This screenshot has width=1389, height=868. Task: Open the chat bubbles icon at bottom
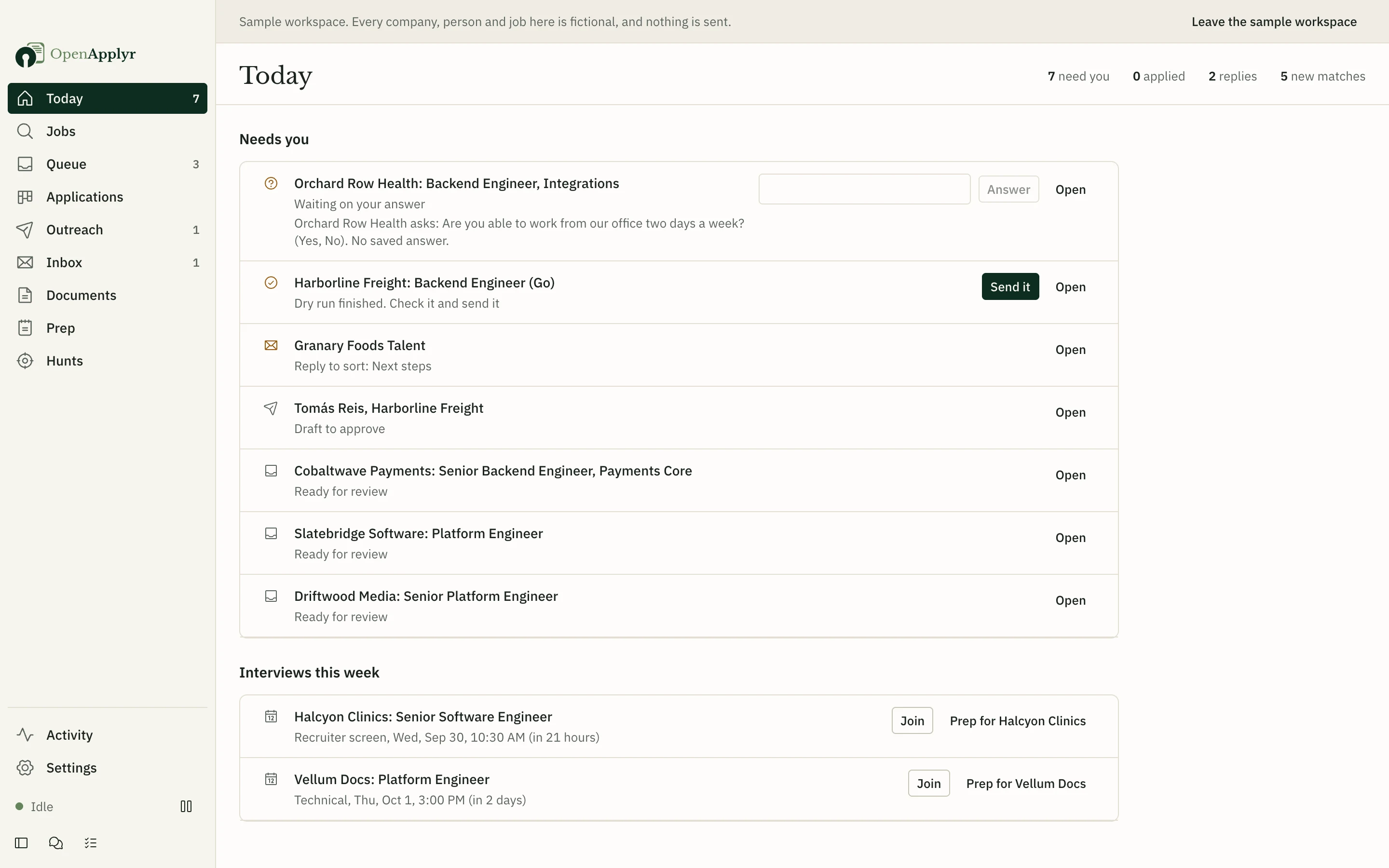[x=55, y=843]
